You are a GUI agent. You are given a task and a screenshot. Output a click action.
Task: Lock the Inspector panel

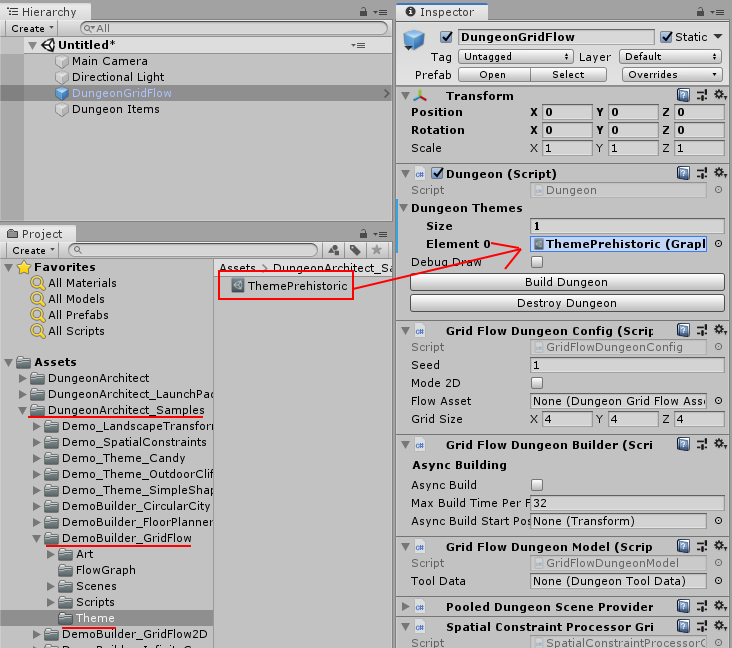700,12
